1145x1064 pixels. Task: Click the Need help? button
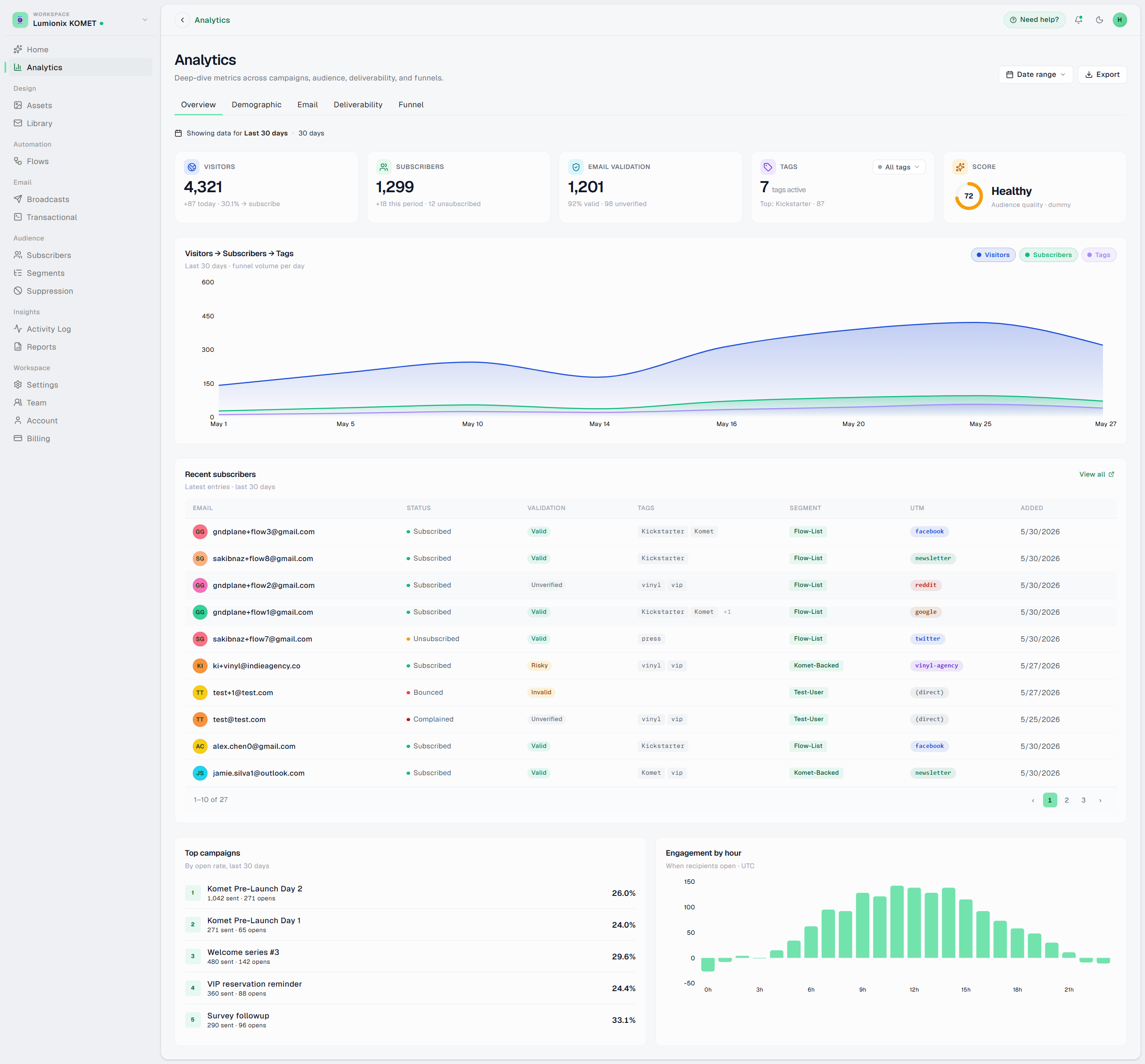pyautogui.click(x=1035, y=20)
